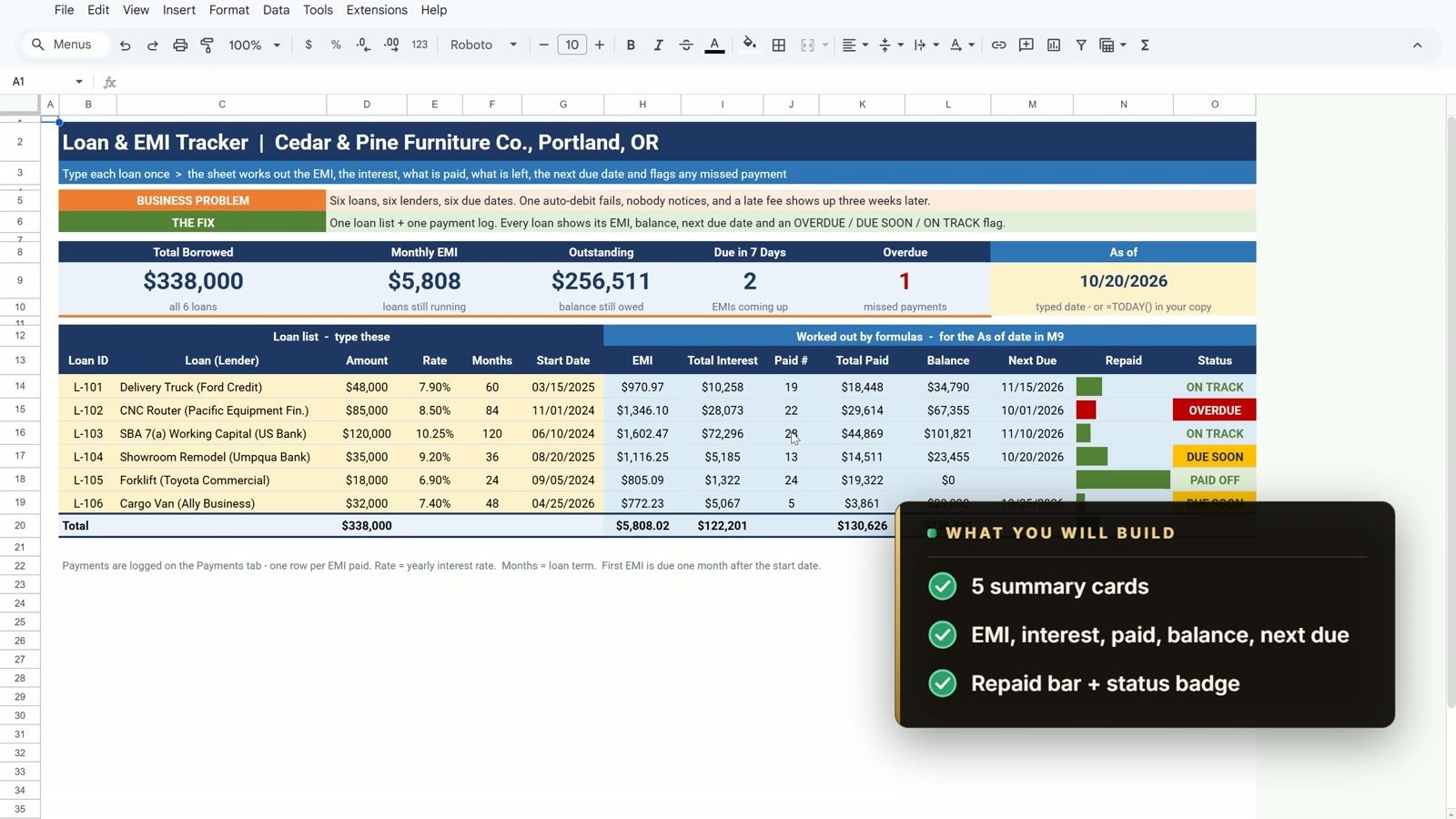Click the PAID OFF status cell
Image resolution: width=1456 pixels, height=819 pixels.
(1215, 480)
